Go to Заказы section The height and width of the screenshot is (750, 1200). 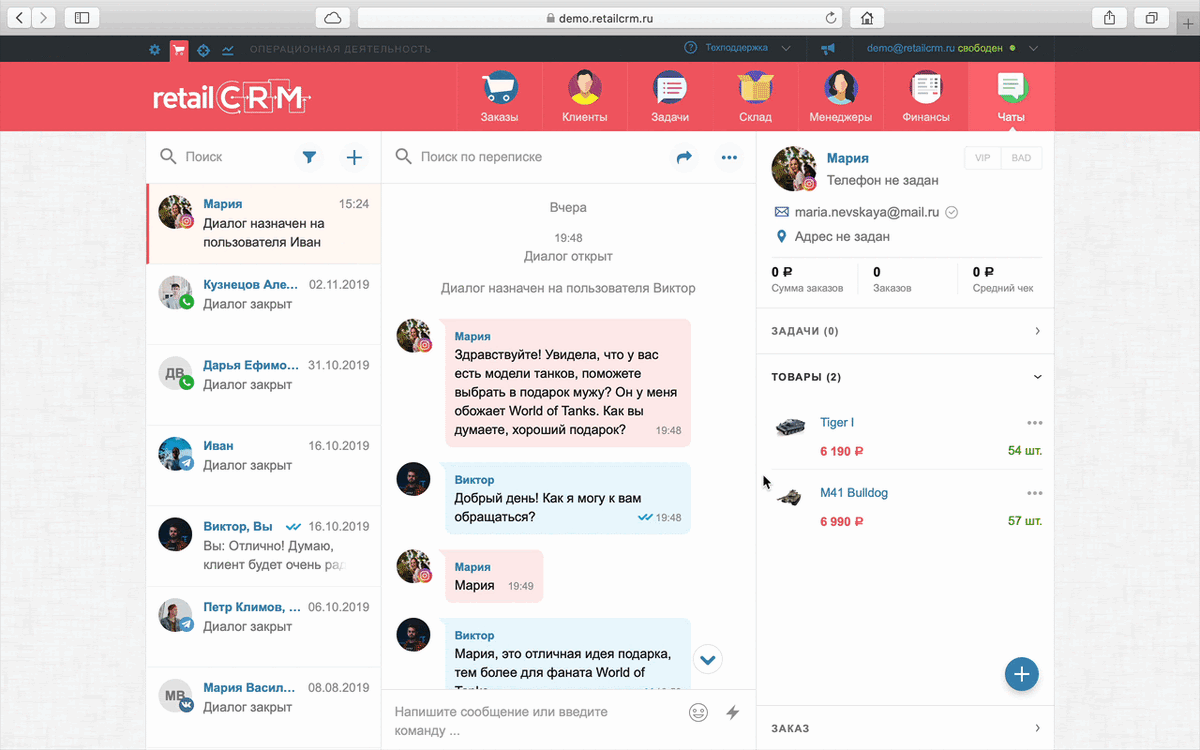499,97
